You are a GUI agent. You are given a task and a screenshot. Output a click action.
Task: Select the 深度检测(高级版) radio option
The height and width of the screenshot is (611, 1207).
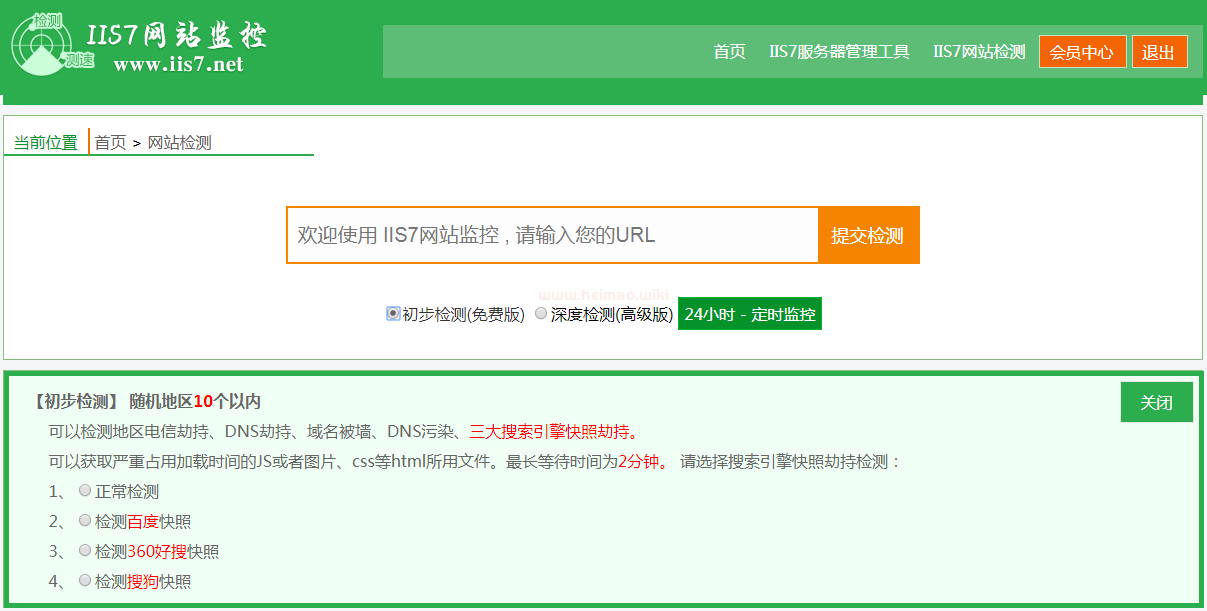point(541,314)
